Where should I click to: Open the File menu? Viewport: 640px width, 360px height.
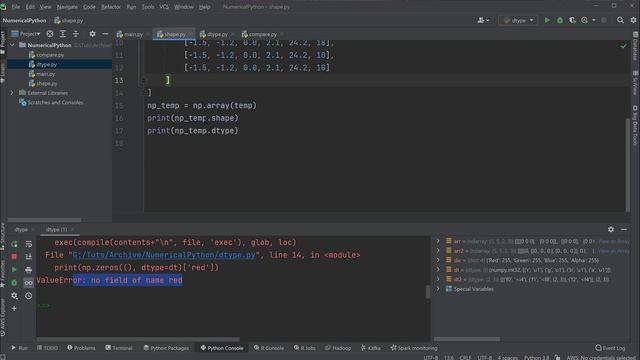click(x=16, y=7)
